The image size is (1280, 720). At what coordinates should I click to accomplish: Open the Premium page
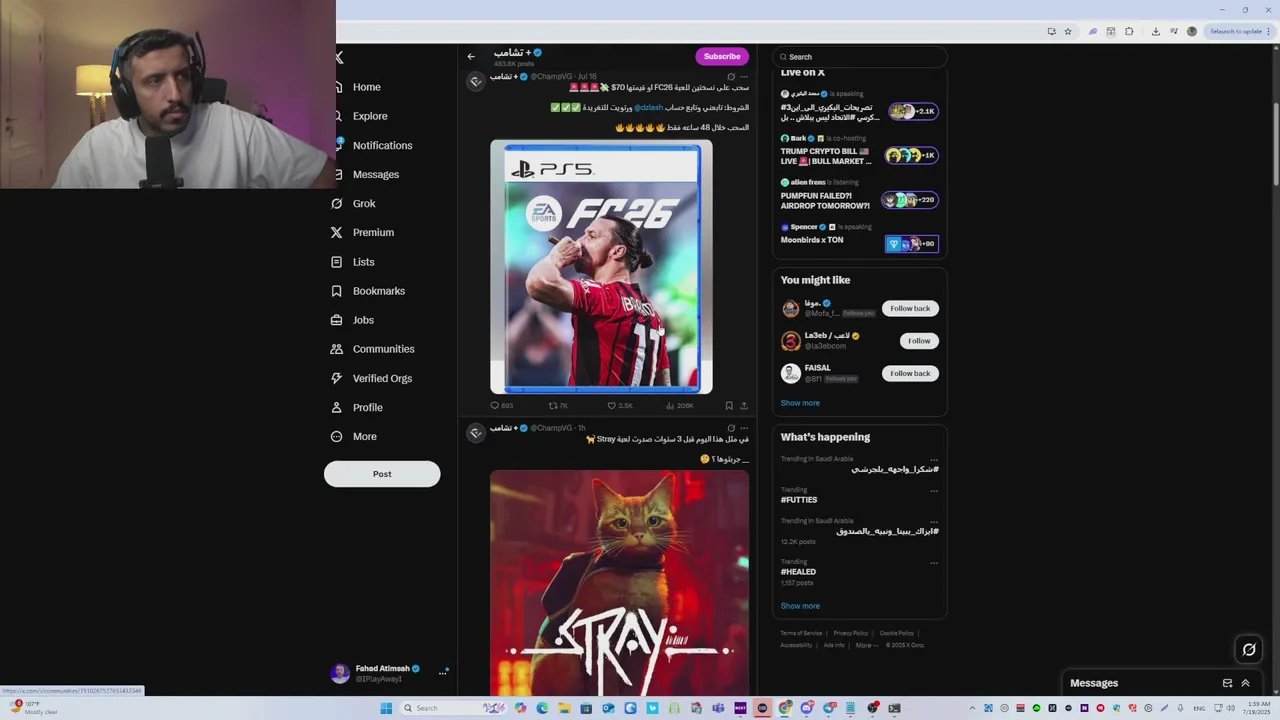coord(373,232)
